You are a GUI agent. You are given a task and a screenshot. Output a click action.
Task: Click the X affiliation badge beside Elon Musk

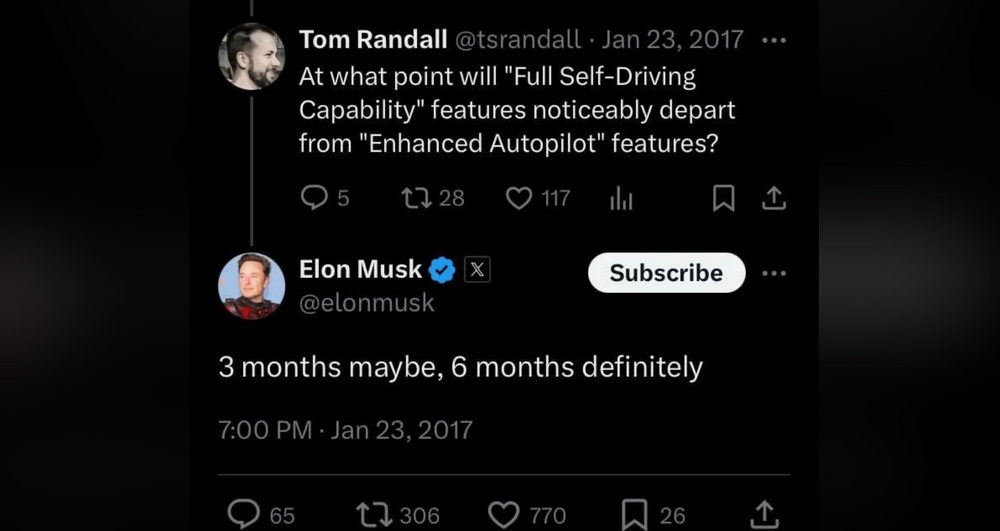(478, 269)
